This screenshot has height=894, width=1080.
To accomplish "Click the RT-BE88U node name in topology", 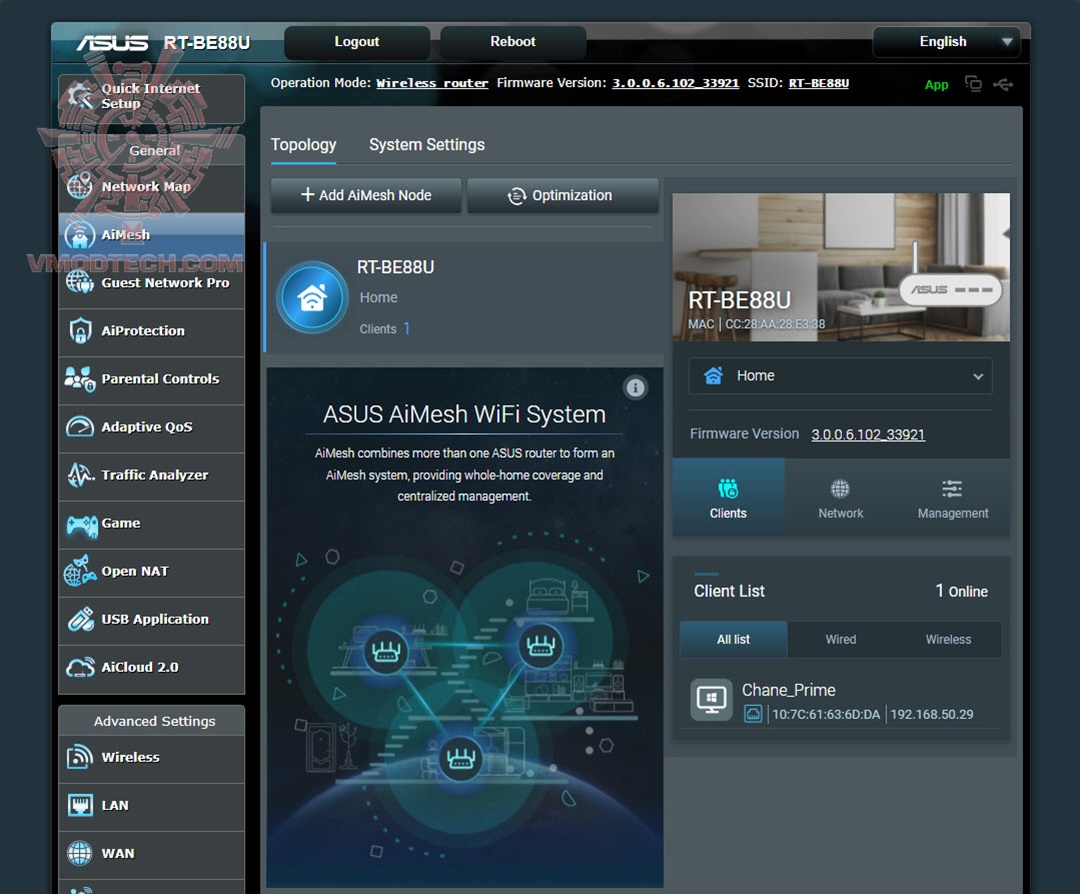I will coord(395,267).
